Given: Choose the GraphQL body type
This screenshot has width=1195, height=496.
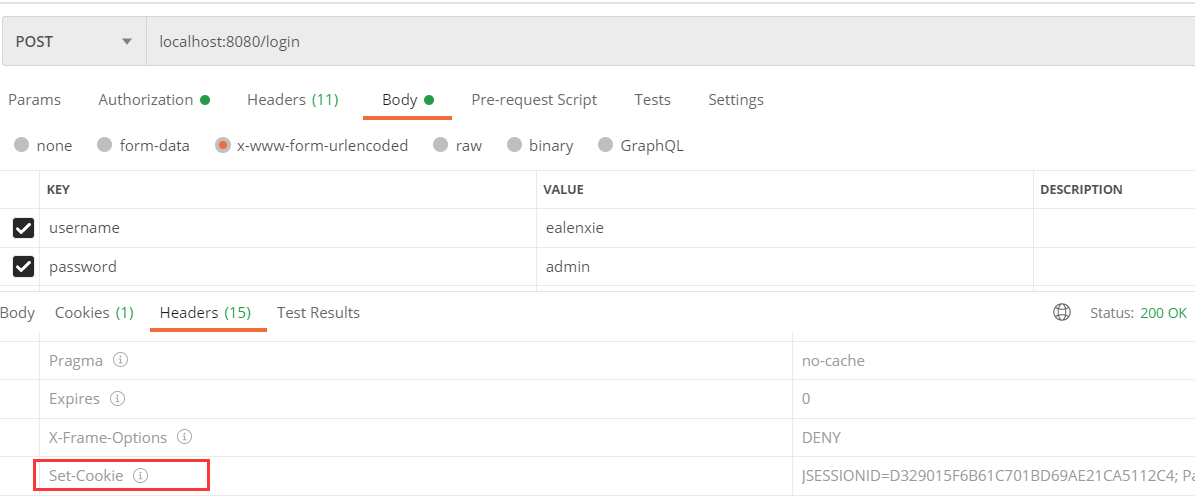Looking at the screenshot, I should click(605, 146).
